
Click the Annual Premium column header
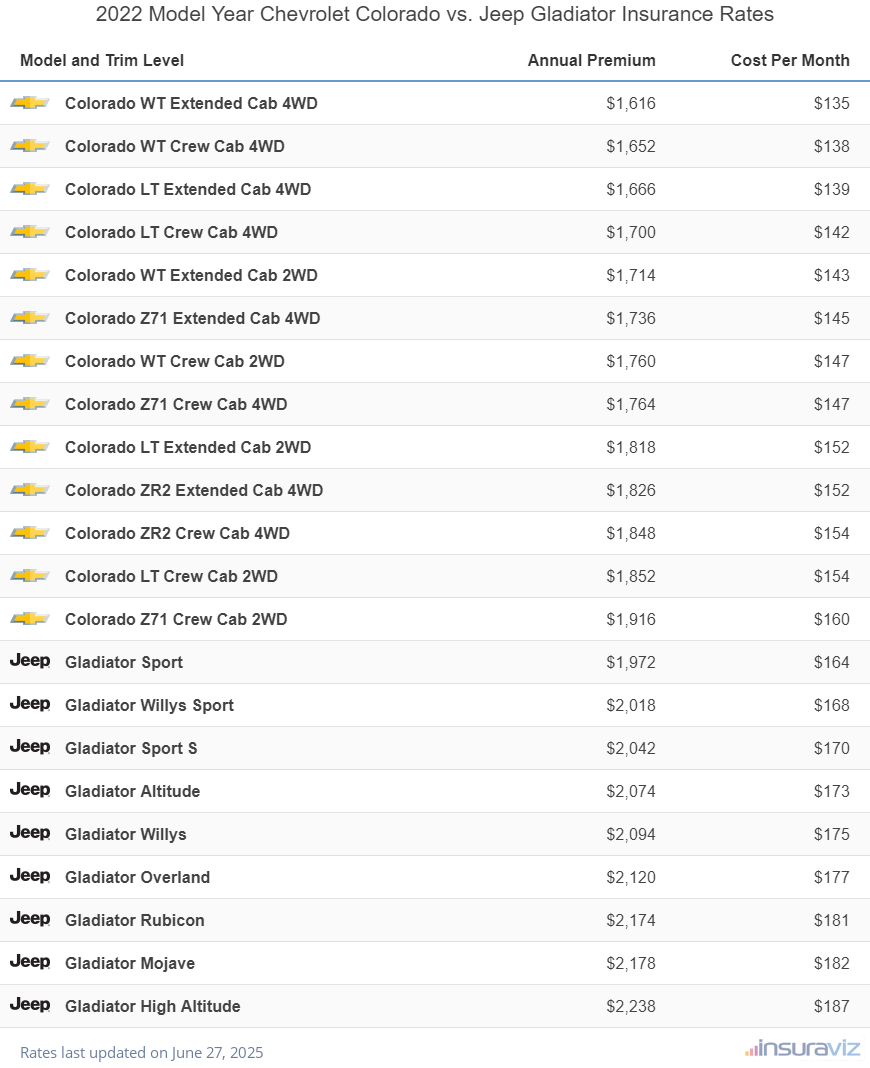pyautogui.click(x=591, y=61)
